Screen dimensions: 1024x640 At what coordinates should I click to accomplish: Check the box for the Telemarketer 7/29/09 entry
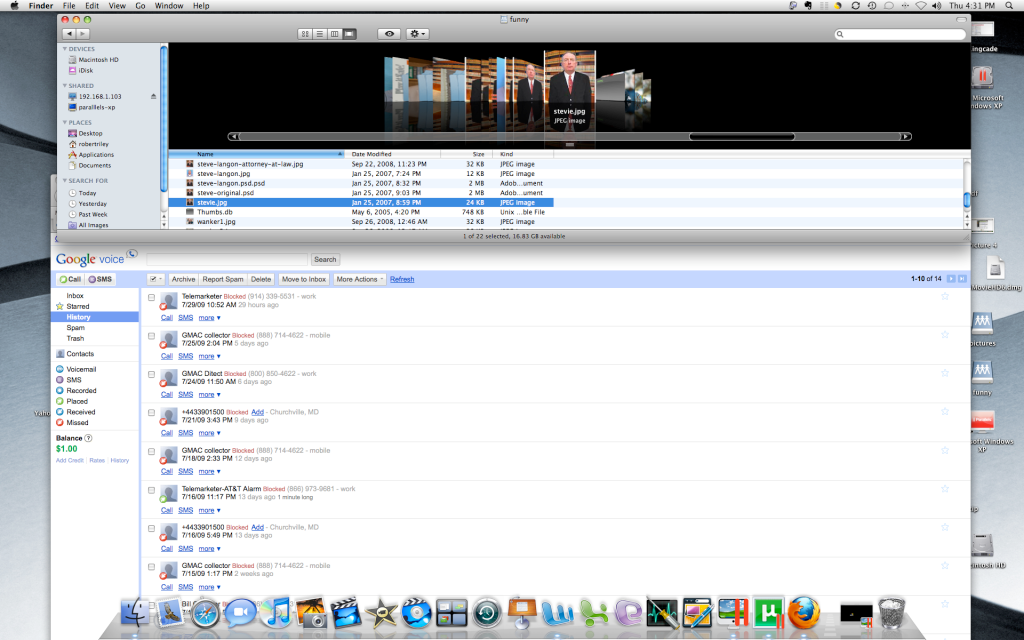click(x=152, y=297)
